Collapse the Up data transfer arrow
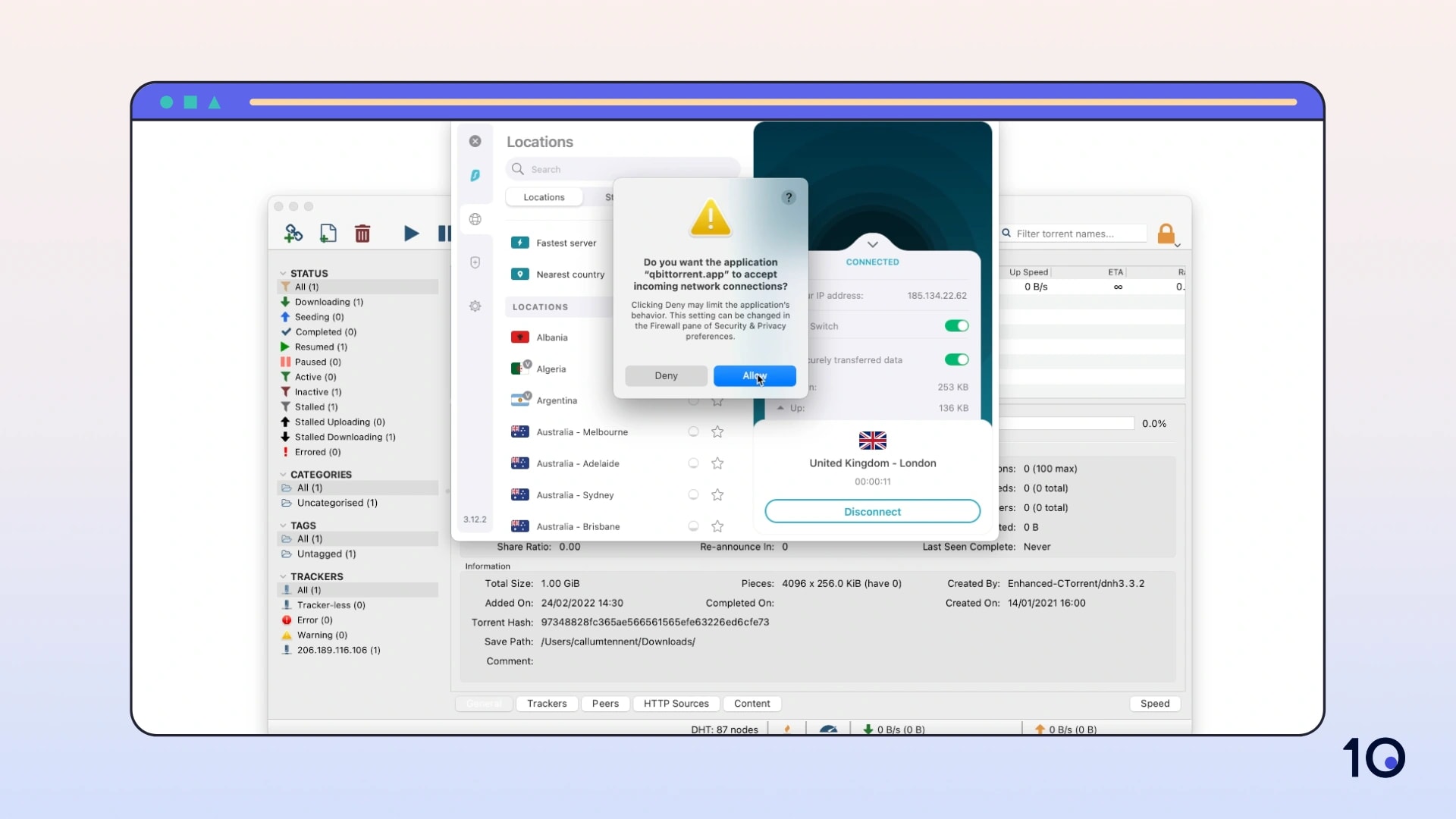 point(780,408)
